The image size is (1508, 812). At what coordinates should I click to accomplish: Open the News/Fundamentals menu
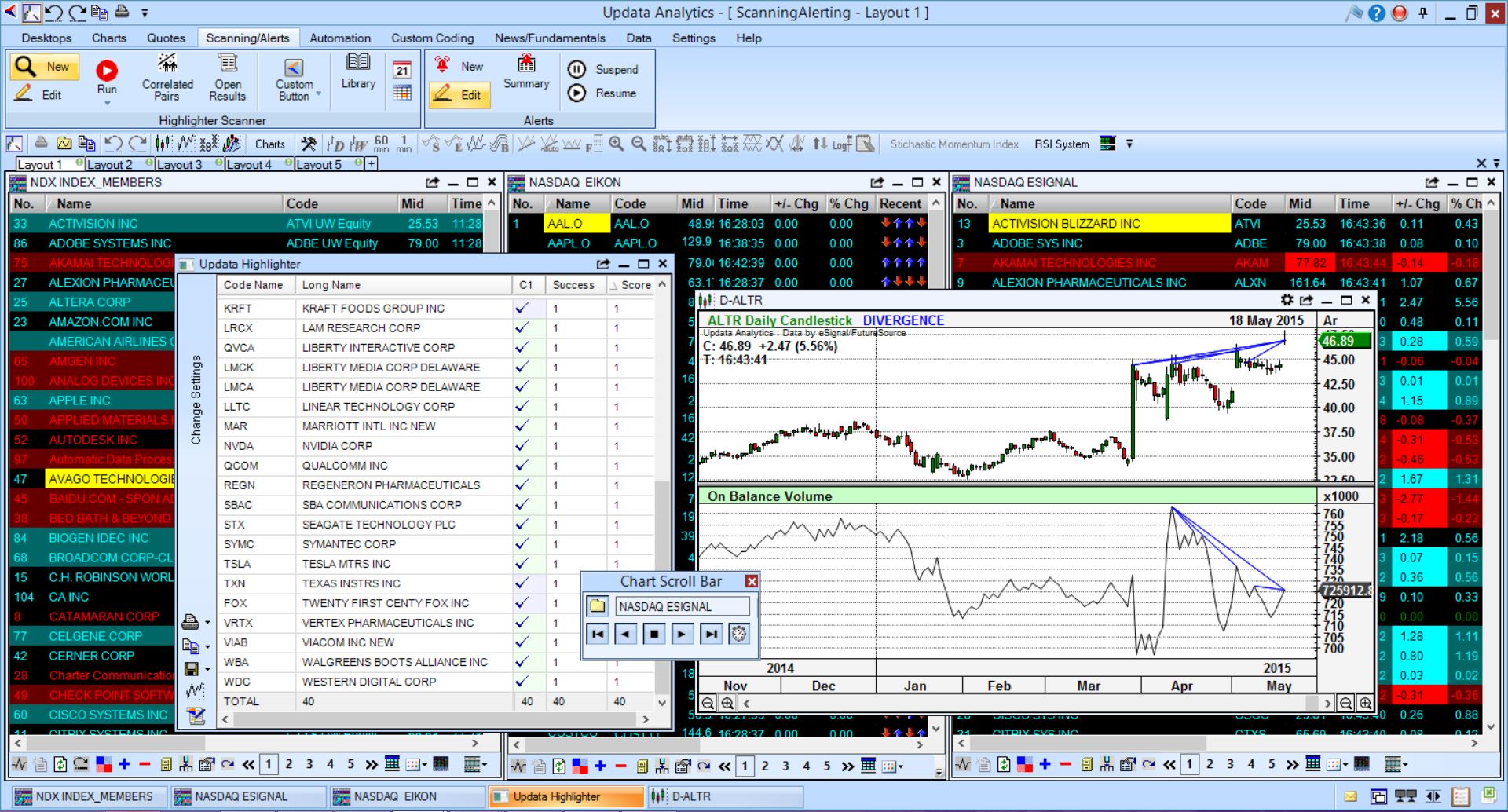coord(550,38)
